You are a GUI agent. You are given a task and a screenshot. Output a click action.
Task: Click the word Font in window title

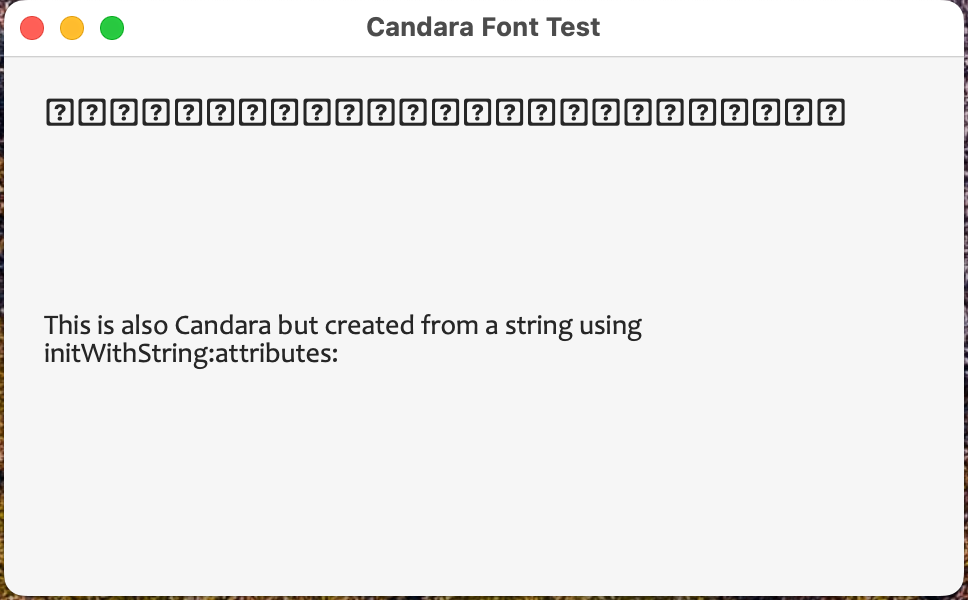509,27
